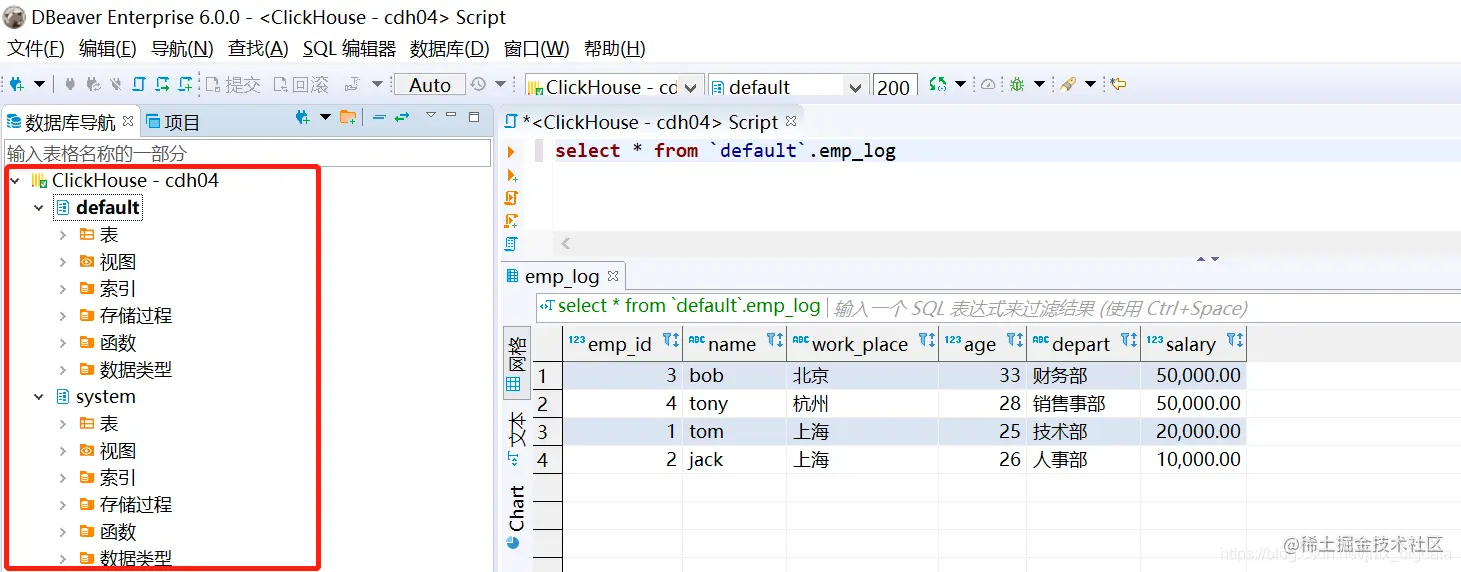This screenshot has width=1461, height=572.
Task: Click the 回滚 rollback button
Action: pyautogui.click(x=300, y=85)
